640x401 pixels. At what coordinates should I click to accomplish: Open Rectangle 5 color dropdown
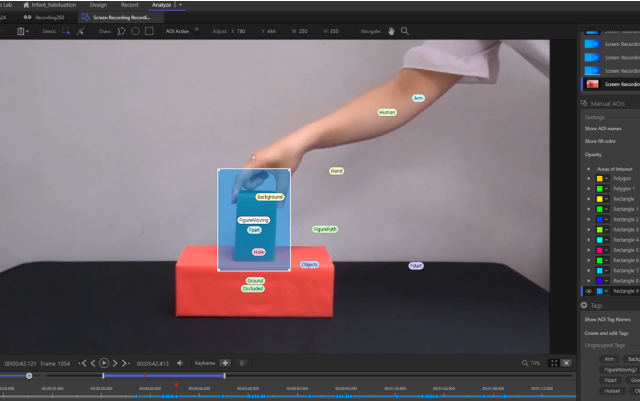[x=606, y=250]
